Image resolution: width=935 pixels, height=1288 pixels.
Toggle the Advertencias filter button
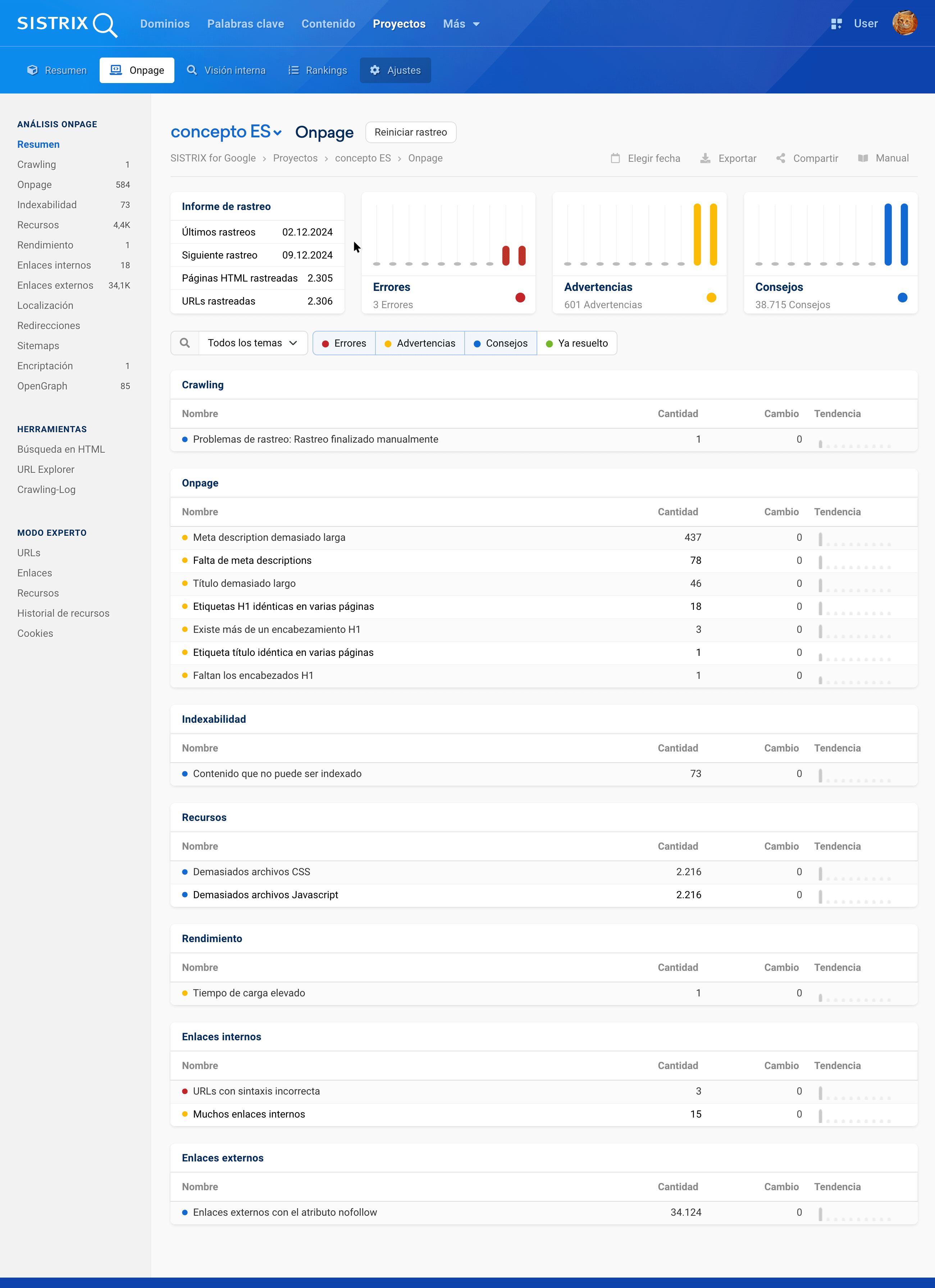pos(420,343)
